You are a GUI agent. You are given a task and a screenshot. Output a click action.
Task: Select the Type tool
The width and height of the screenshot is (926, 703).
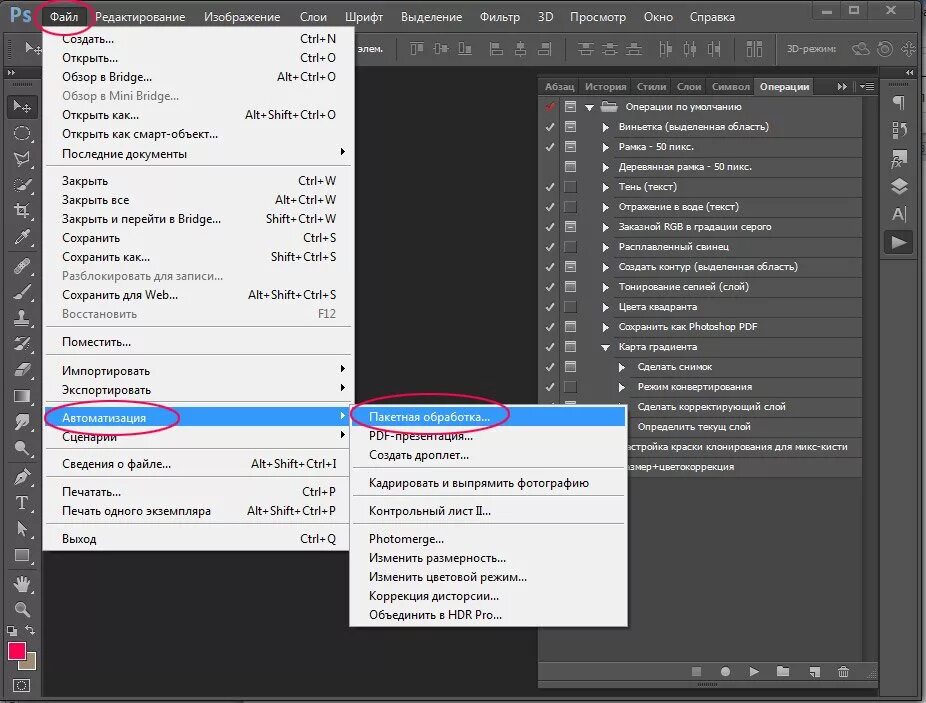(x=22, y=502)
